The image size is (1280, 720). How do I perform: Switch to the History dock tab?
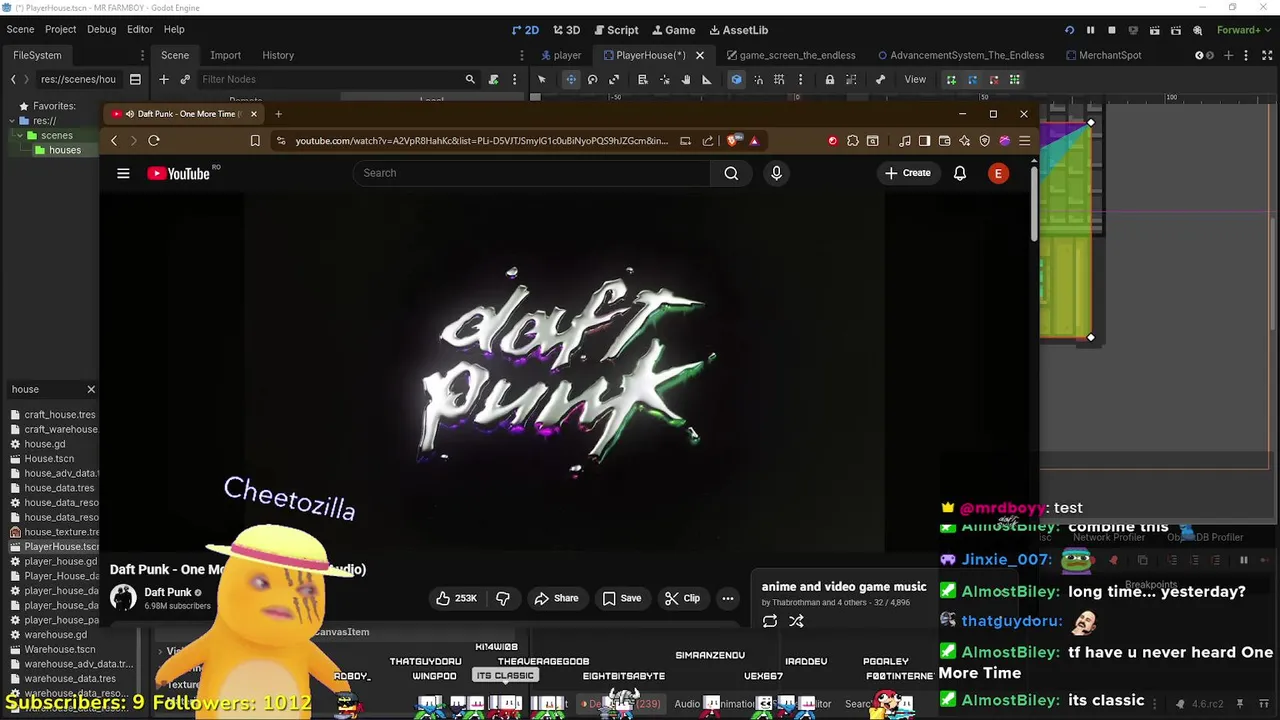278,55
